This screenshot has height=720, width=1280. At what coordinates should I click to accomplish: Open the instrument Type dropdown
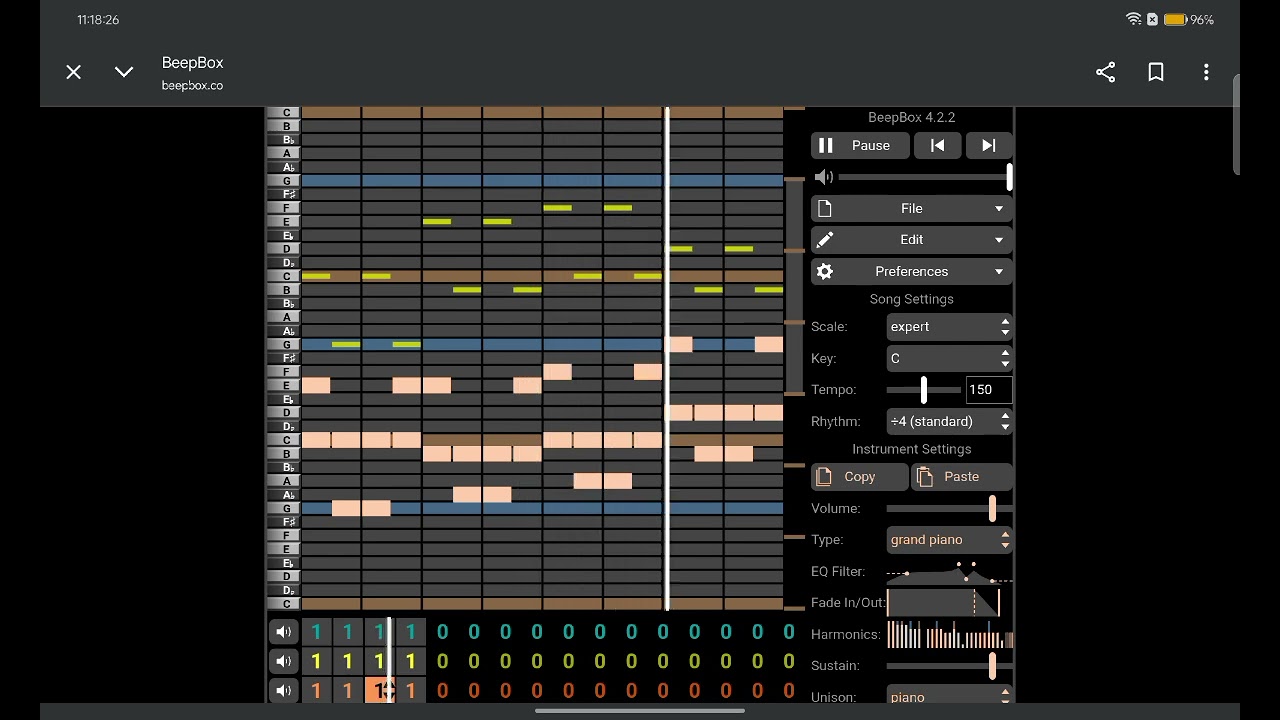949,540
